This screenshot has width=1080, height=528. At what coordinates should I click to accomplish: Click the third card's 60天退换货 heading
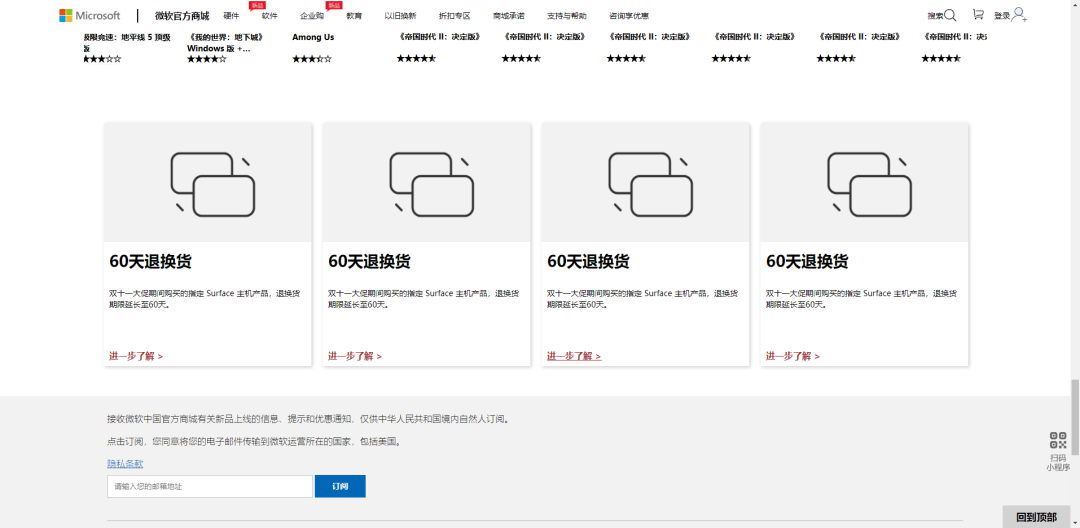(588, 262)
